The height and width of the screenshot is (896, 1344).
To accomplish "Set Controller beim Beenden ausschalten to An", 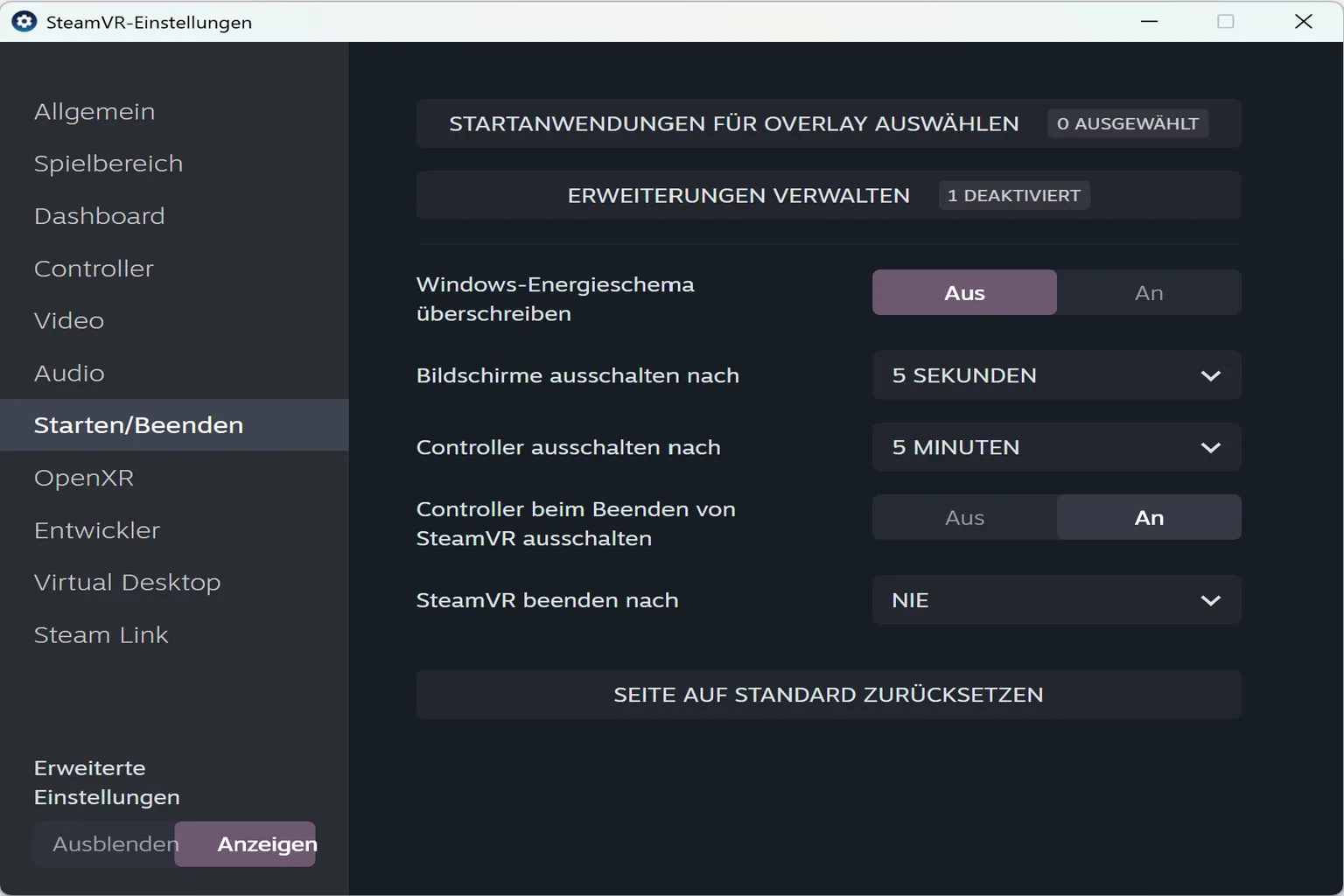I will (x=1149, y=517).
